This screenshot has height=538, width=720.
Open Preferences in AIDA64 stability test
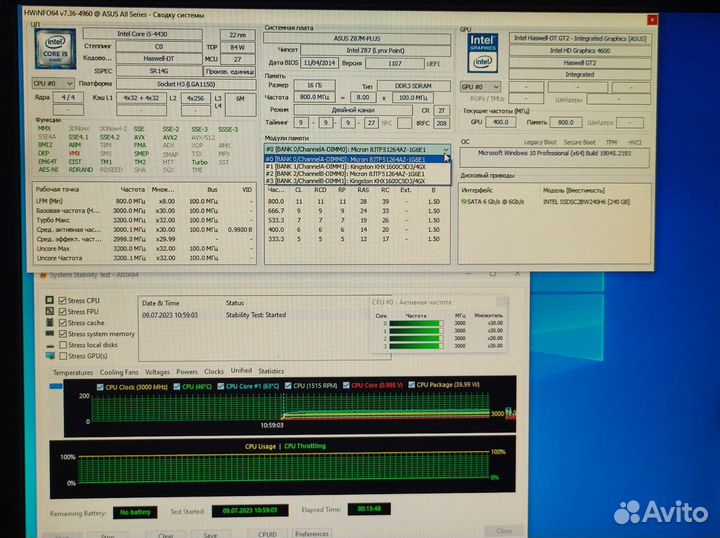pos(312,533)
